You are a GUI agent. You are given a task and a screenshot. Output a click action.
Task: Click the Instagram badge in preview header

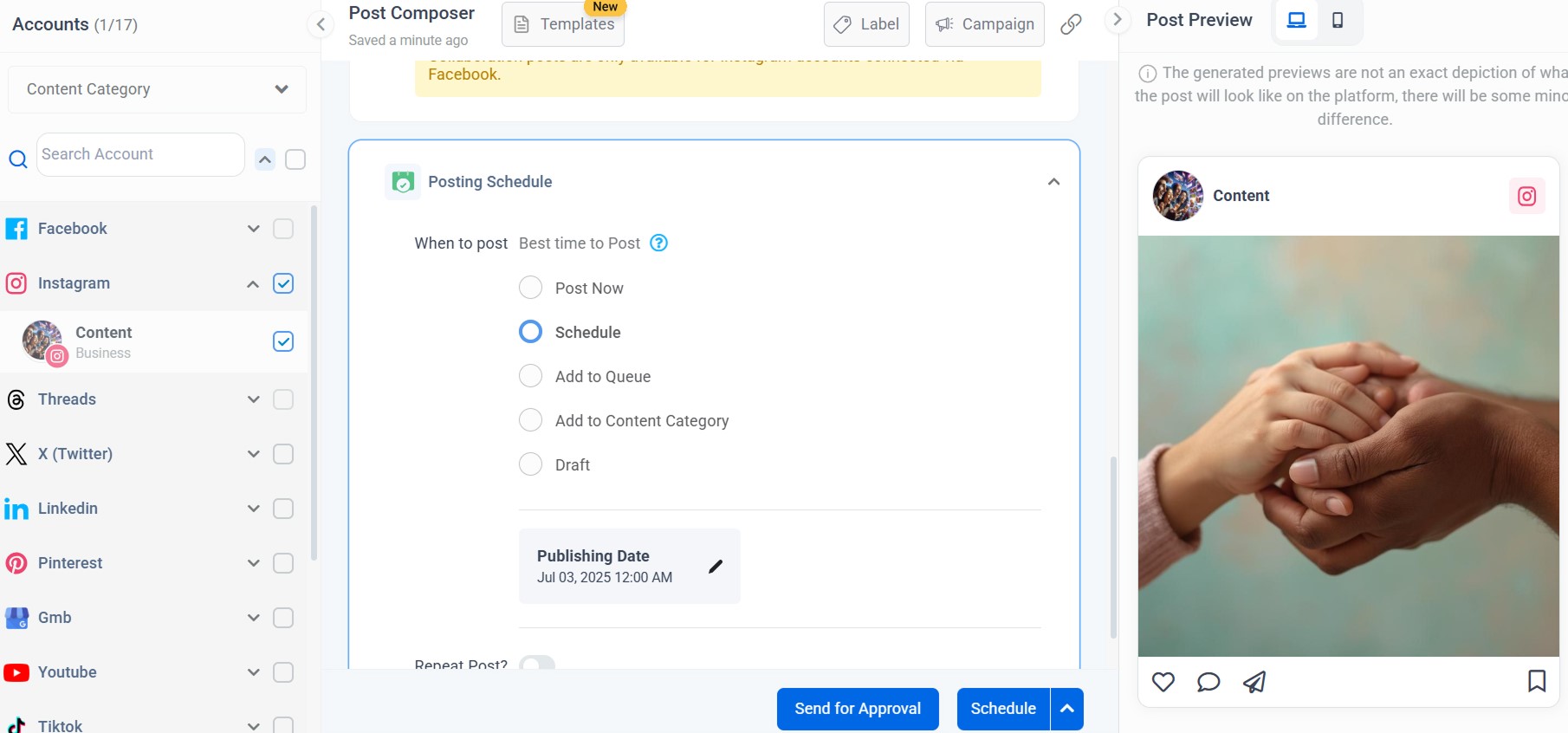point(1527,196)
